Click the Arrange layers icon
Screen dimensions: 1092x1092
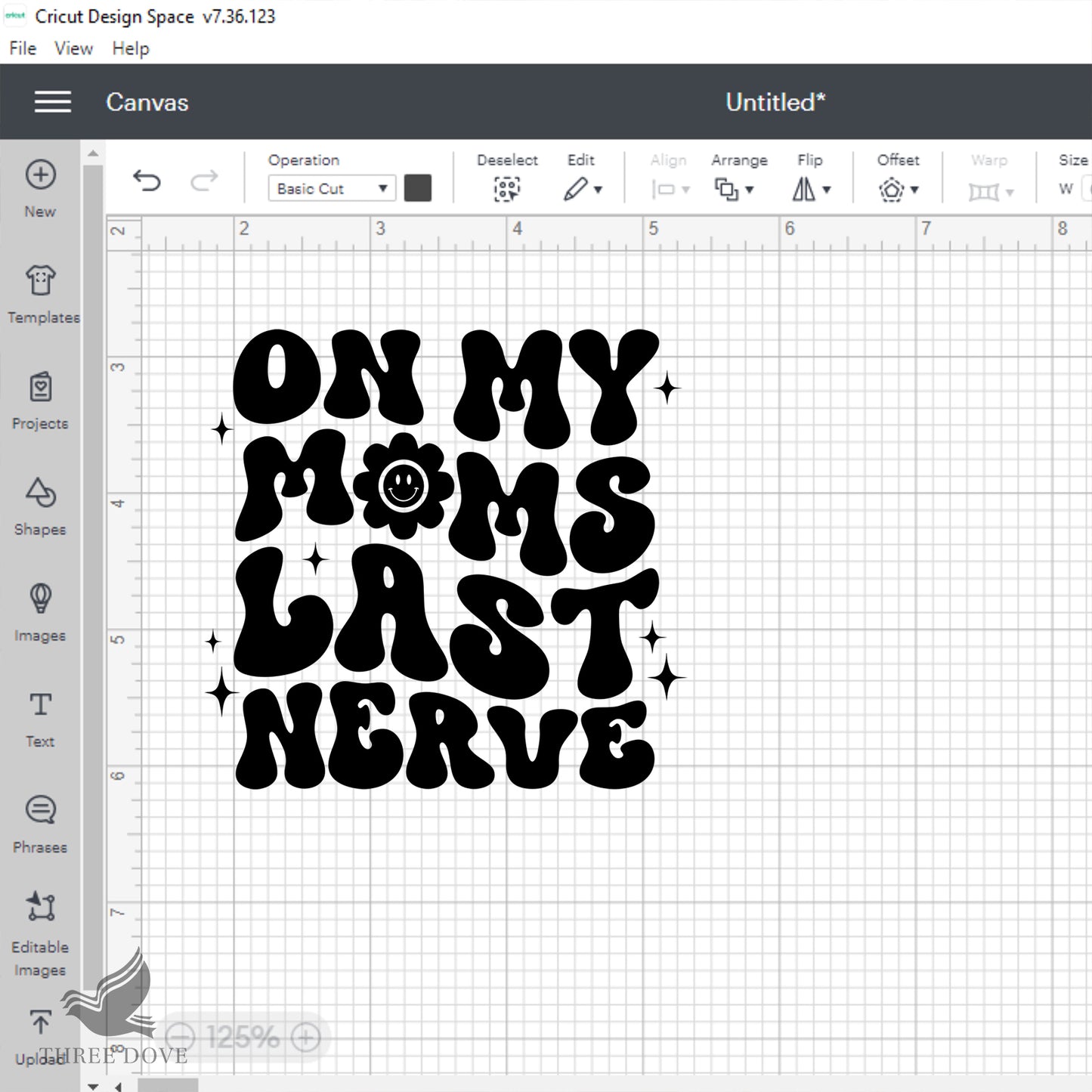(x=726, y=189)
